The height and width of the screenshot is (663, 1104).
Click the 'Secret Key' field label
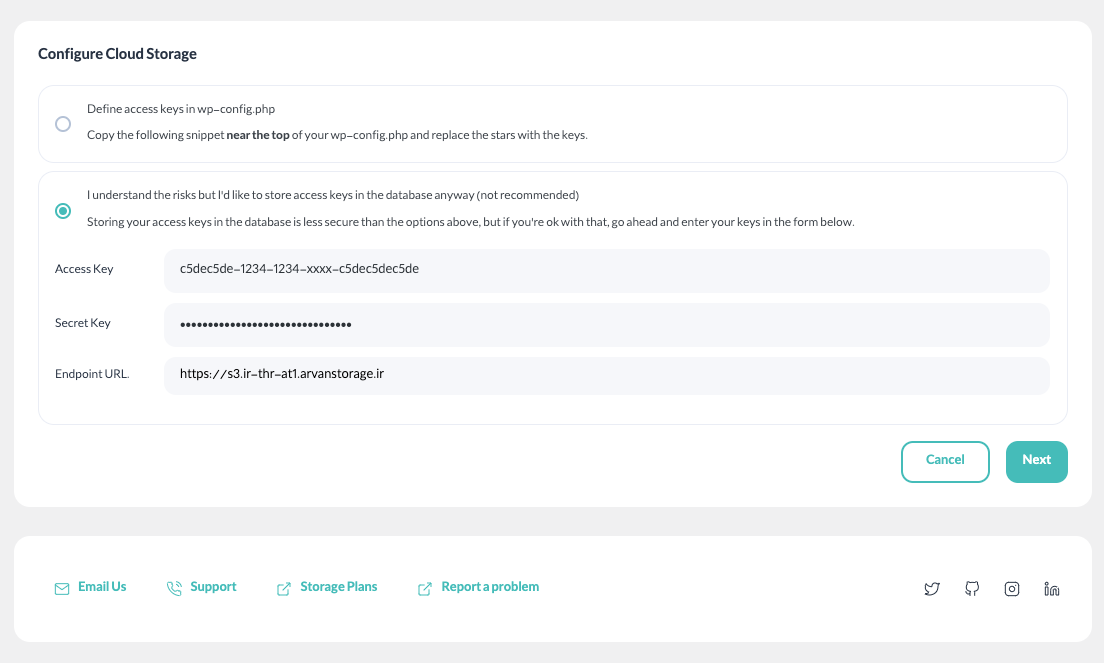[82, 323]
